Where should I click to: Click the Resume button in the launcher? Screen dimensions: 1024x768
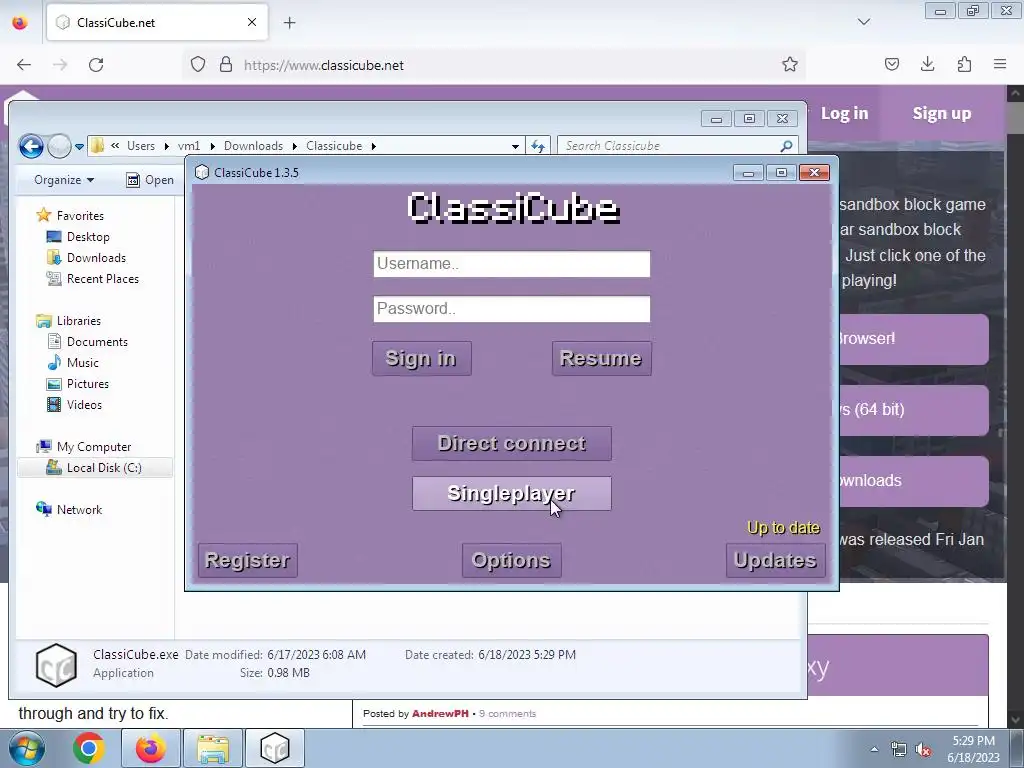(x=601, y=359)
